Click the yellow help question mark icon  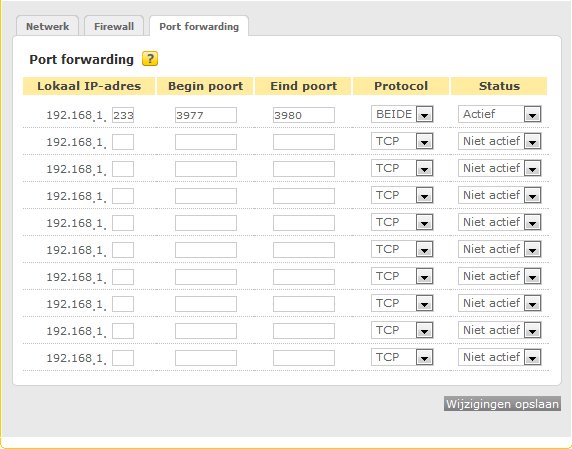(x=150, y=59)
